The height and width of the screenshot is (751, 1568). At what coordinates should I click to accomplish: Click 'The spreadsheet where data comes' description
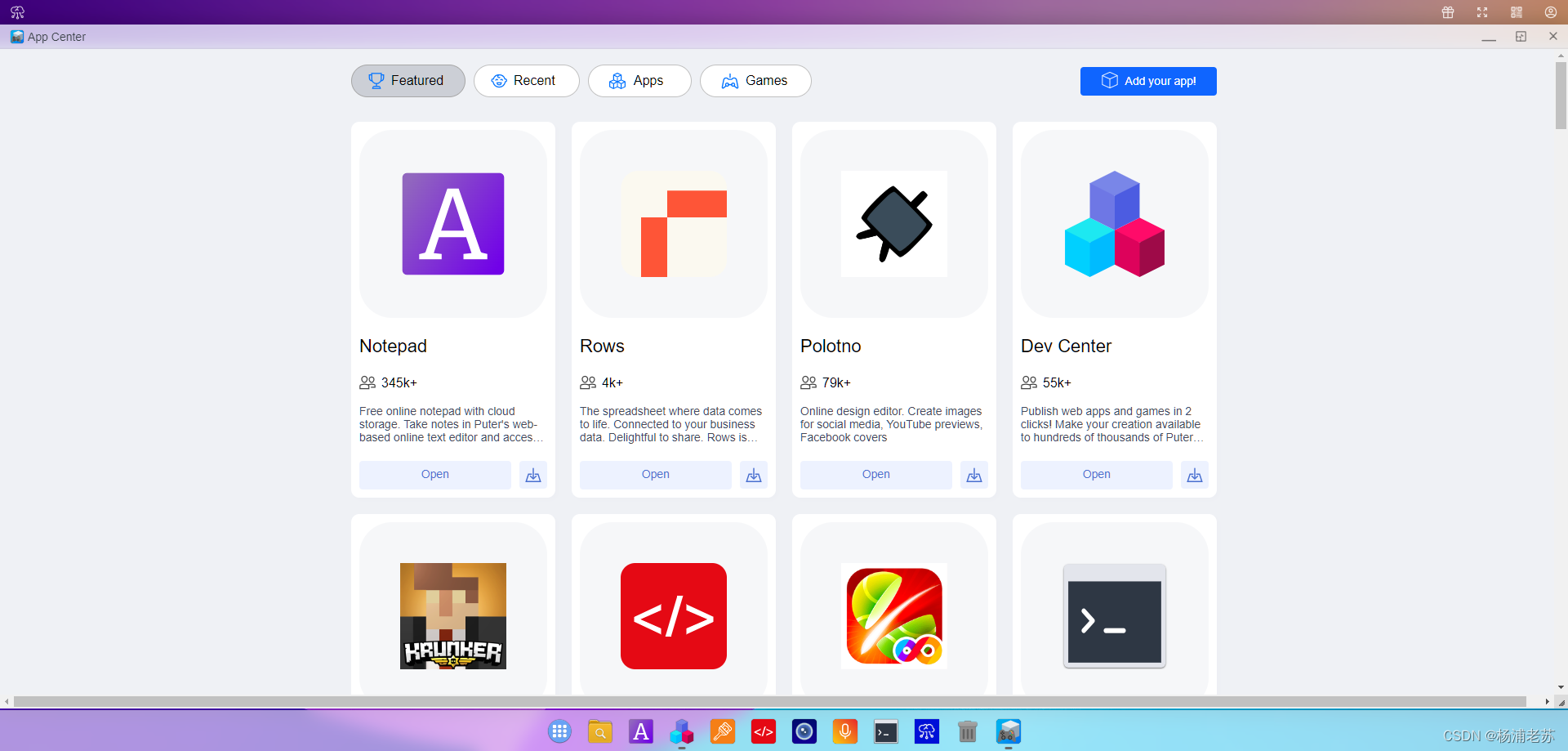(670, 424)
